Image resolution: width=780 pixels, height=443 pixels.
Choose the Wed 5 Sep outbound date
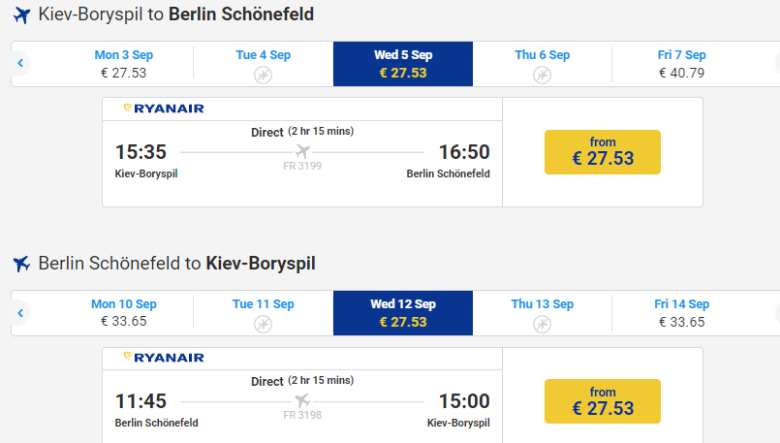(402, 63)
